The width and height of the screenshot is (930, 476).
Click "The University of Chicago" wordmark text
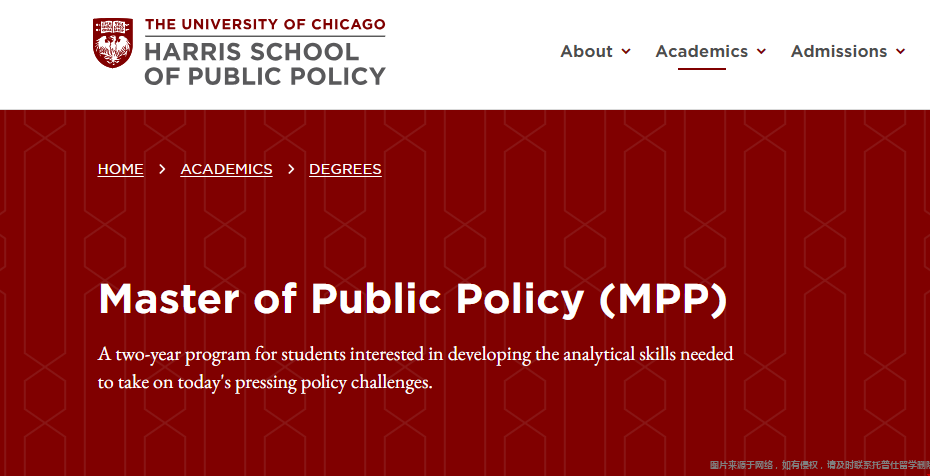point(265,25)
